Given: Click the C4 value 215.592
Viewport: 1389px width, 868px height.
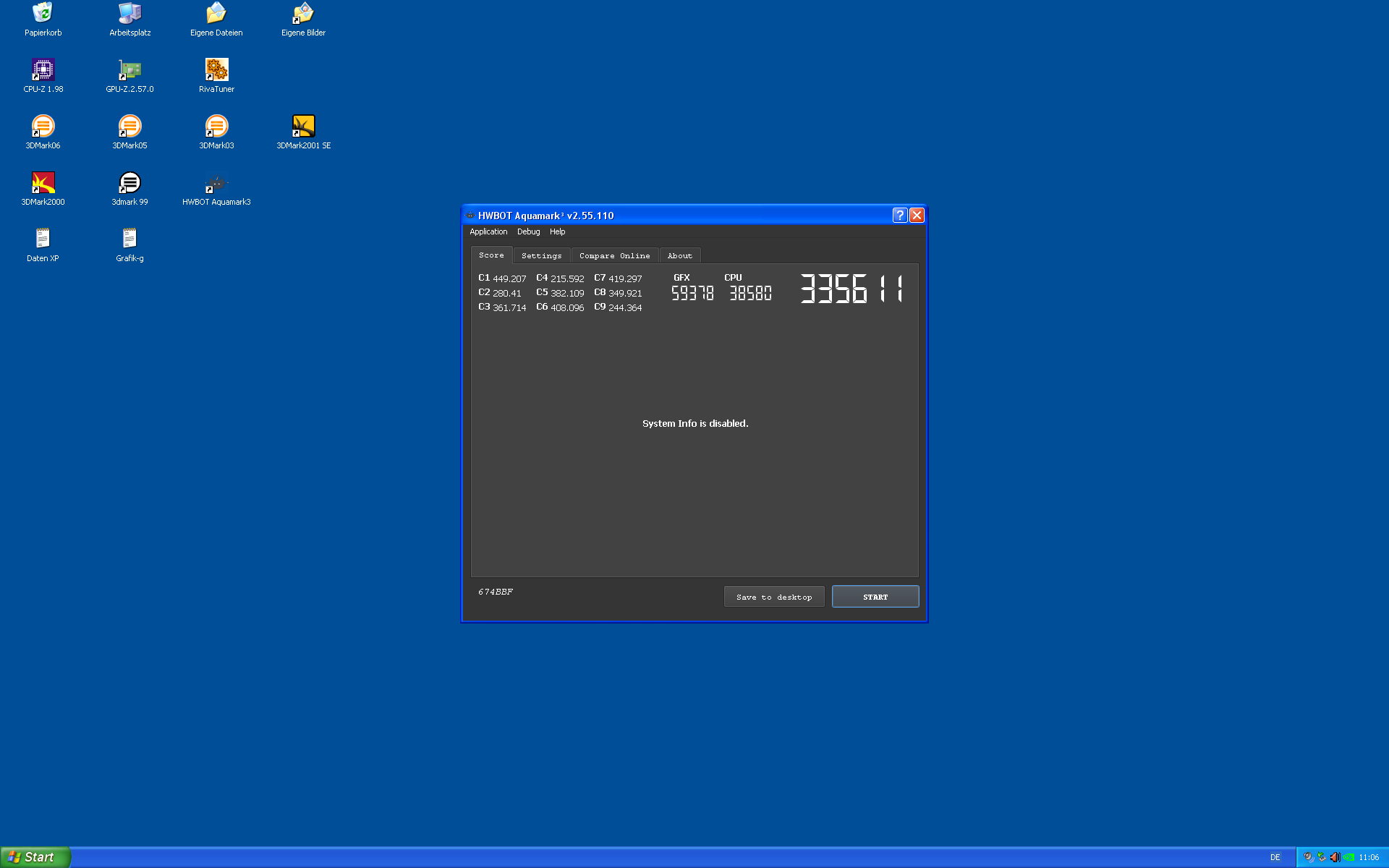Looking at the screenshot, I should tap(567, 278).
